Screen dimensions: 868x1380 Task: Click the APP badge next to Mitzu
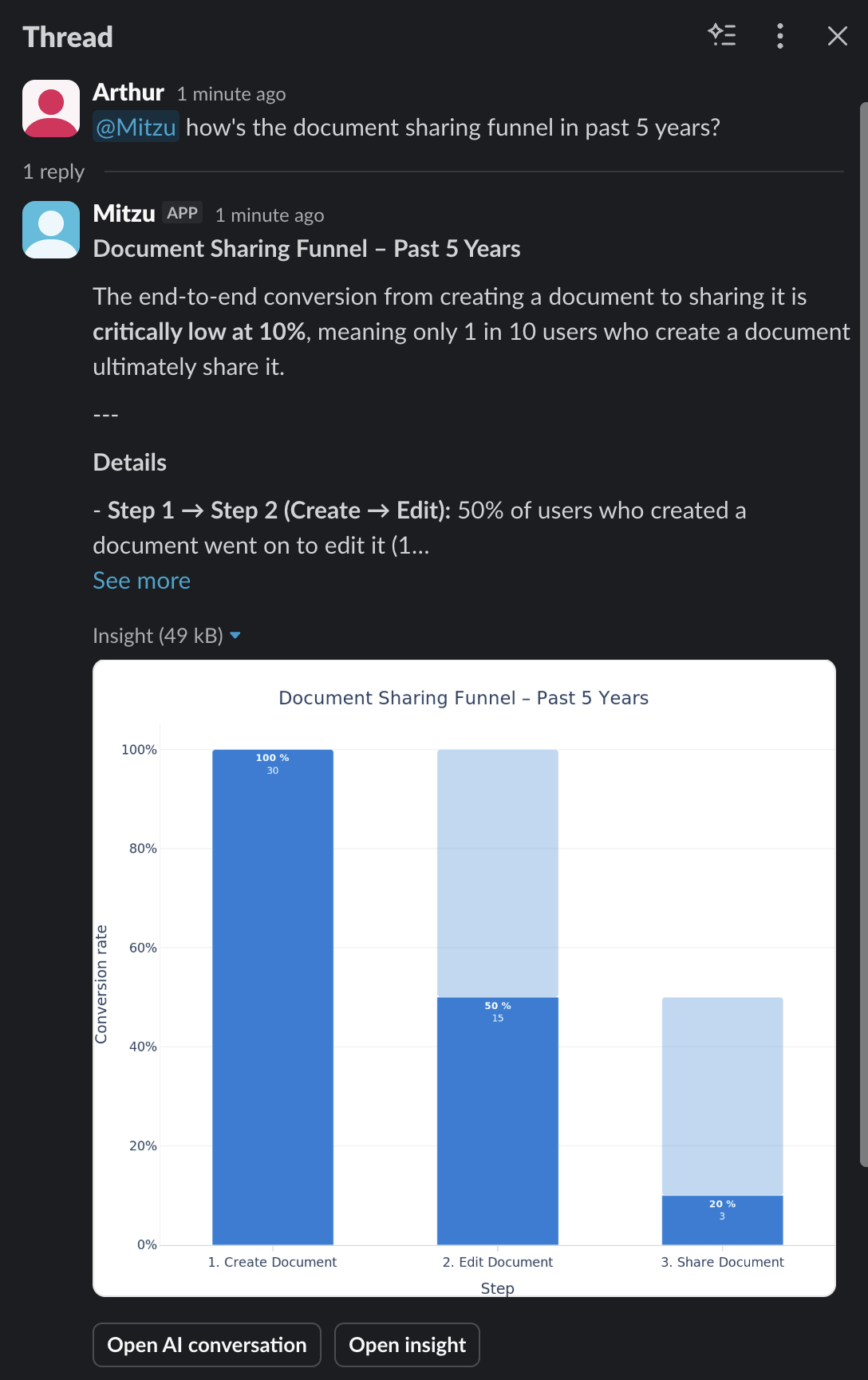point(183,213)
